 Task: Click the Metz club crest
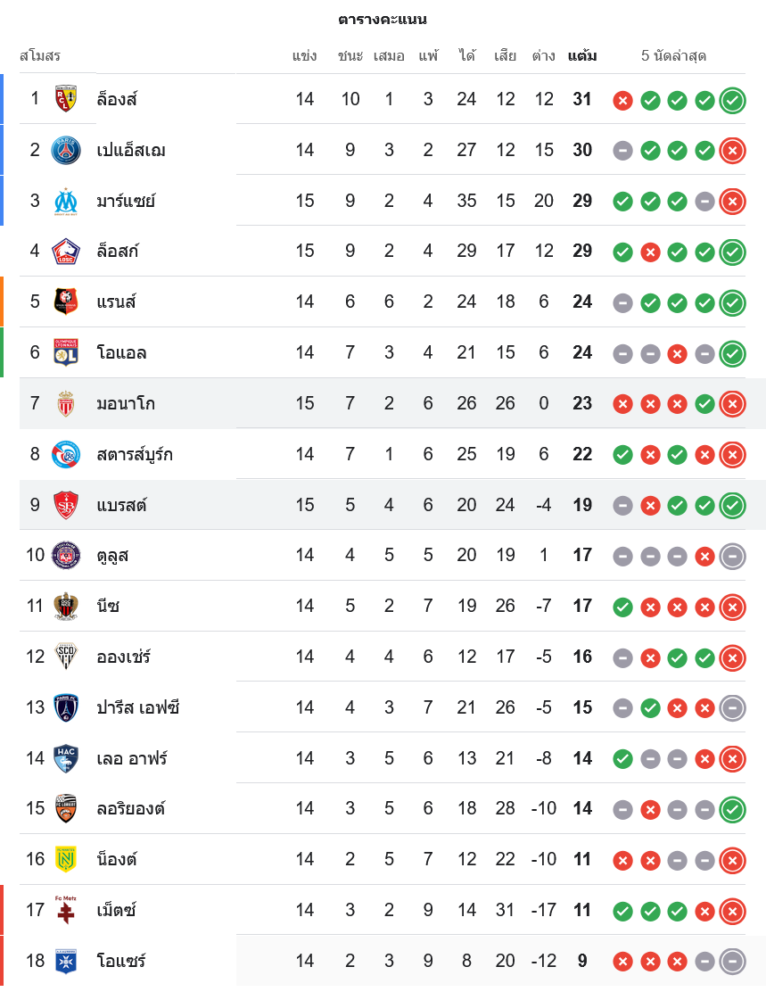coord(66,910)
